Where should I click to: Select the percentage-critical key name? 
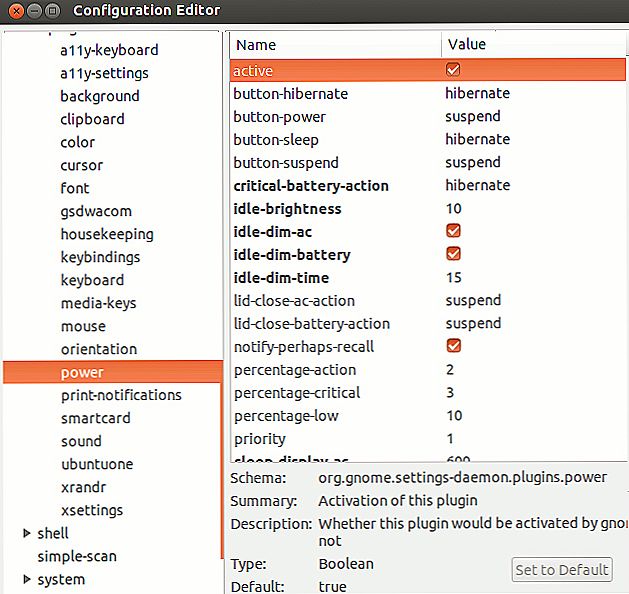[297, 393]
